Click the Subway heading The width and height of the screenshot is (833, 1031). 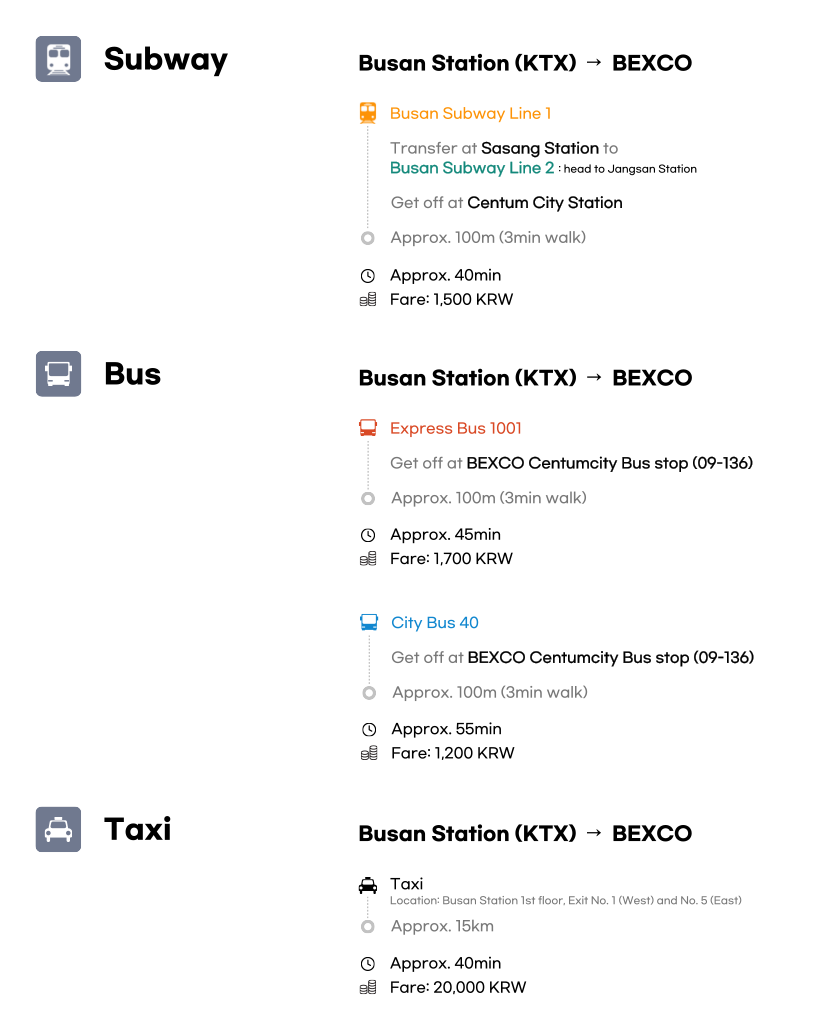(x=166, y=59)
